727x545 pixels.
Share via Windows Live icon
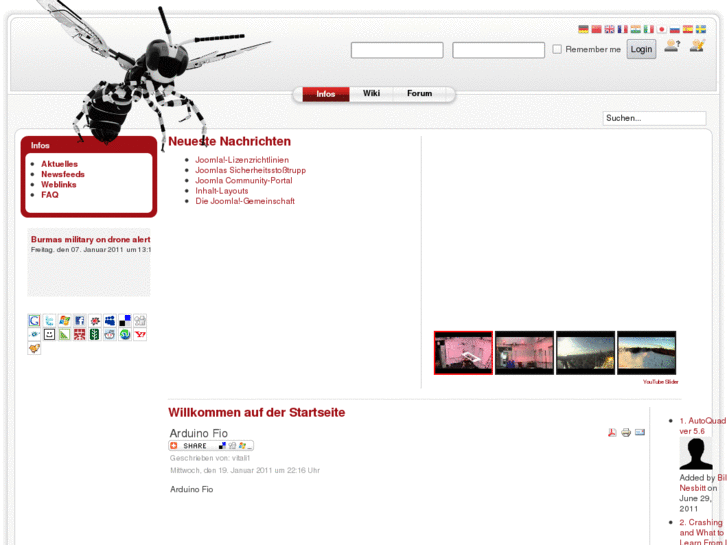point(64,321)
